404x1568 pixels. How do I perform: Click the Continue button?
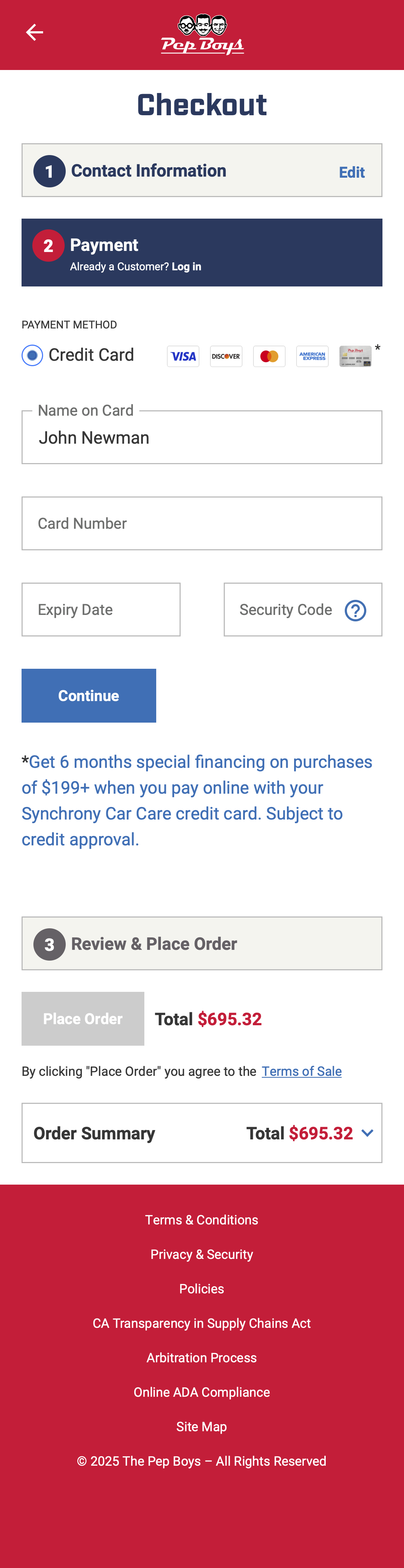click(x=88, y=695)
